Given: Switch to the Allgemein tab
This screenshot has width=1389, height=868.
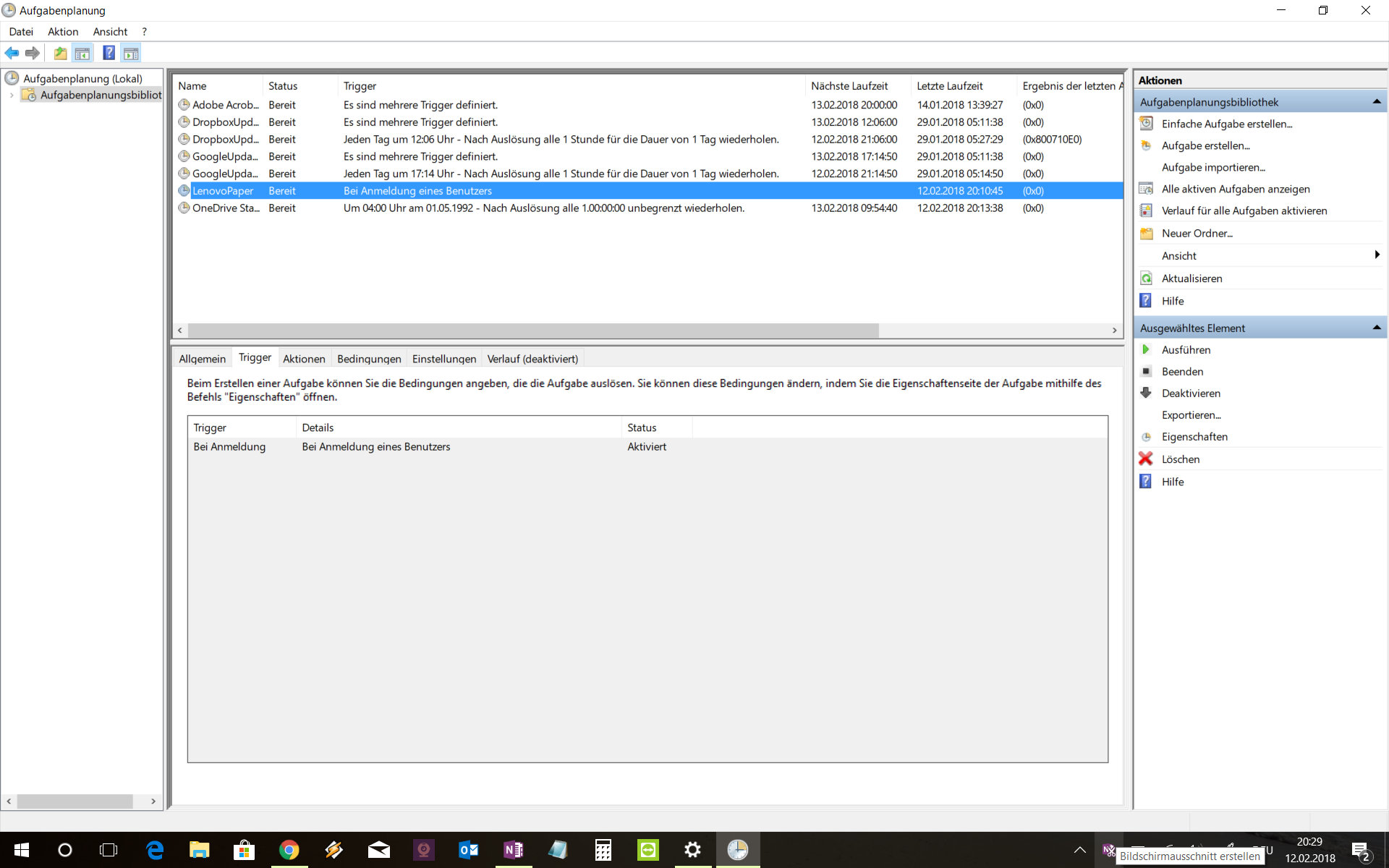Looking at the screenshot, I should click(x=202, y=359).
